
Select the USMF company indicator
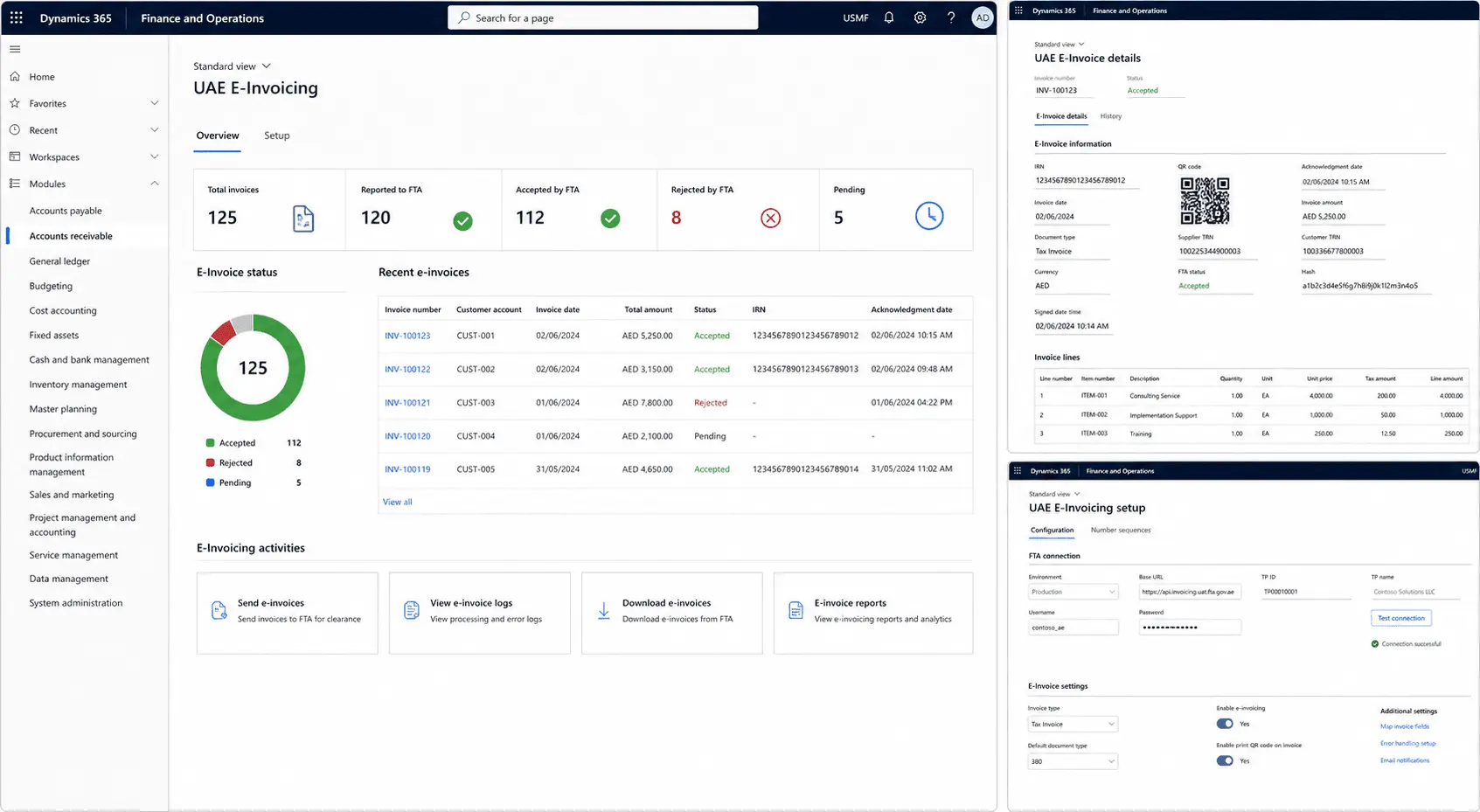856,17
